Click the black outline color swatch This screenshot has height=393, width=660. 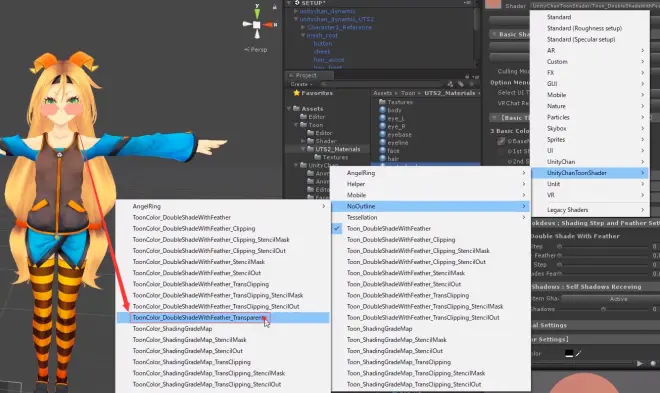(569, 353)
